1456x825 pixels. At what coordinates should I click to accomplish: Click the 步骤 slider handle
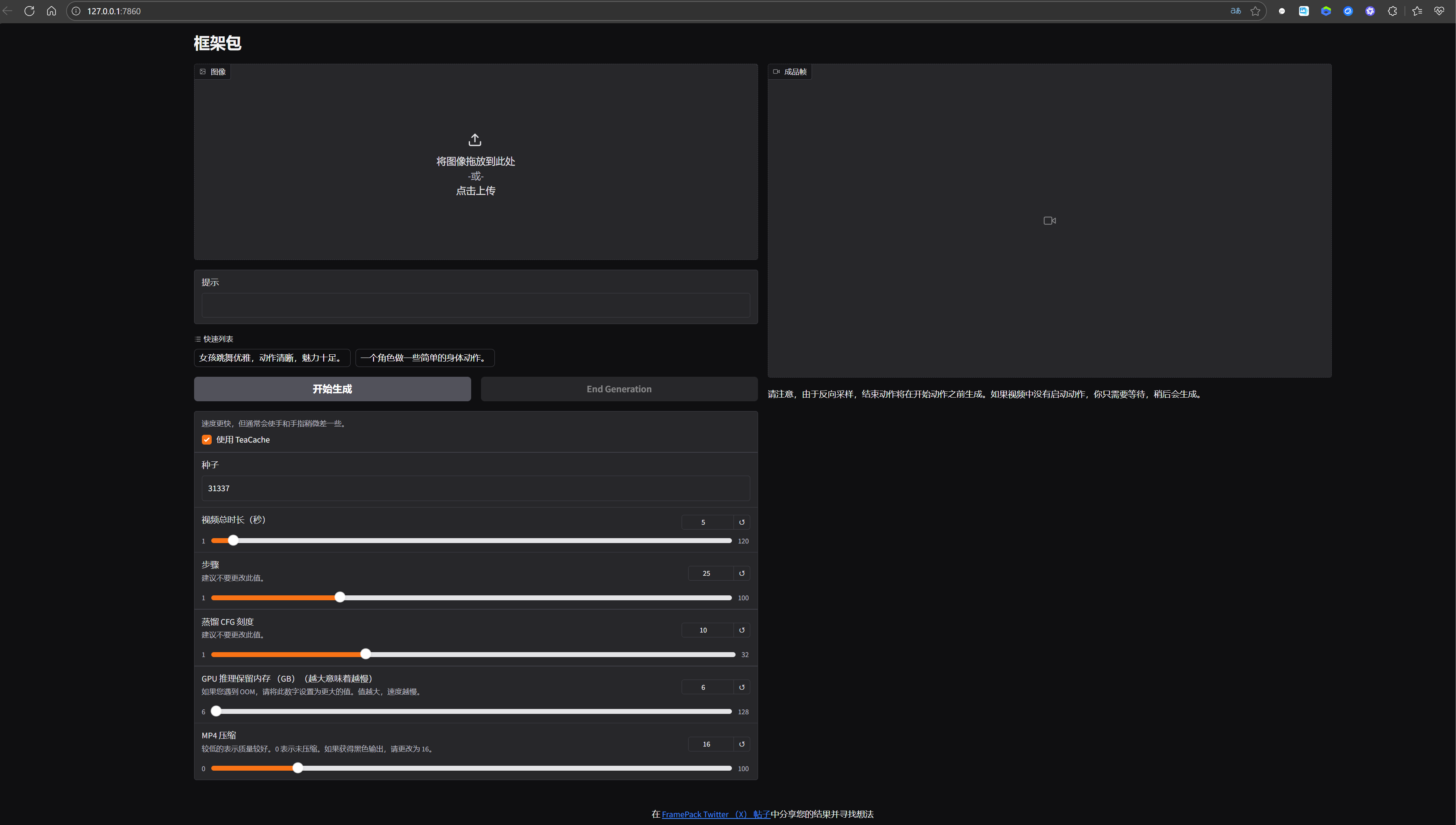point(340,597)
